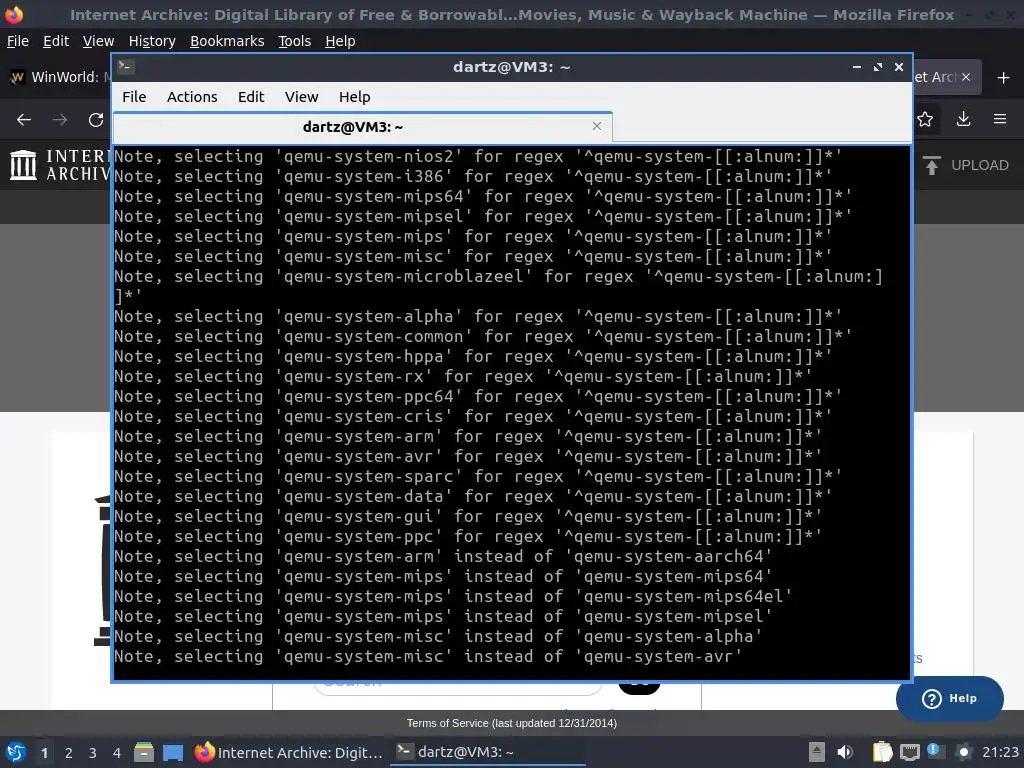The width and height of the screenshot is (1024, 768).
Task: Open the network status tray icon
Action: (909, 753)
